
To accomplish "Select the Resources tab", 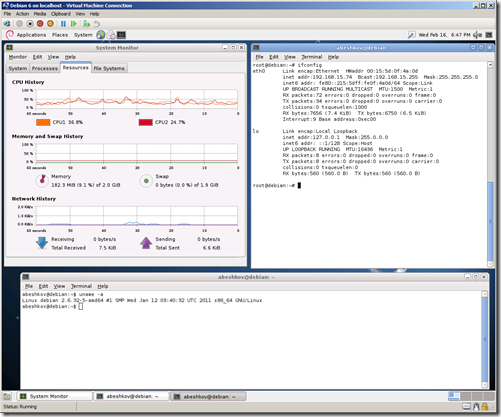I will point(76,68).
